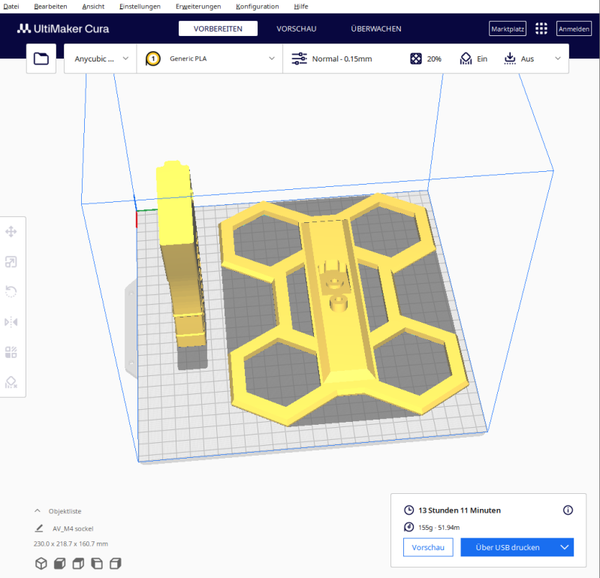Image resolution: width=600 pixels, height=578 pixels.
Task: Switch to right side view cube icon
Action: 115,563
